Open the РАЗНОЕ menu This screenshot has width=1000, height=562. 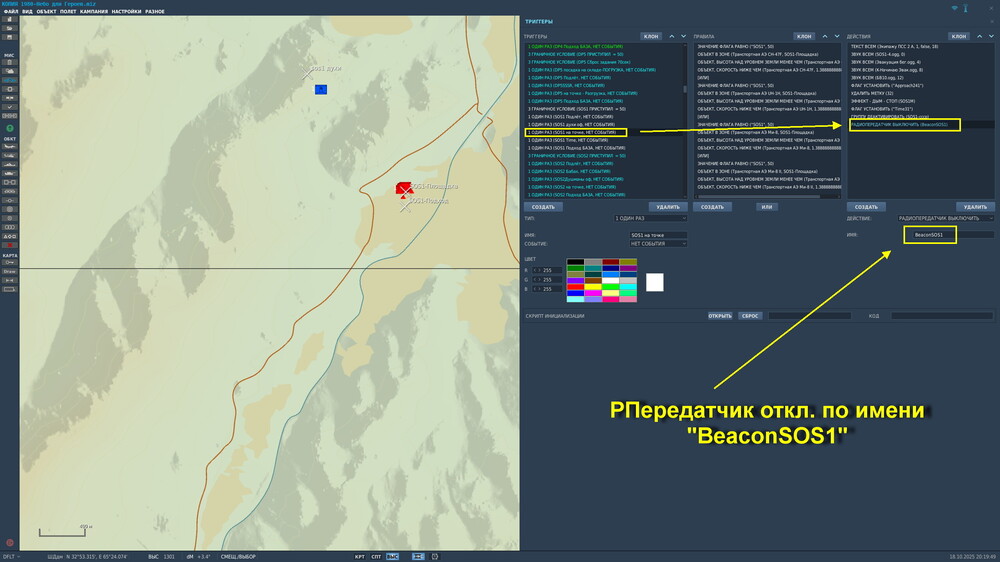coord(155,11)
